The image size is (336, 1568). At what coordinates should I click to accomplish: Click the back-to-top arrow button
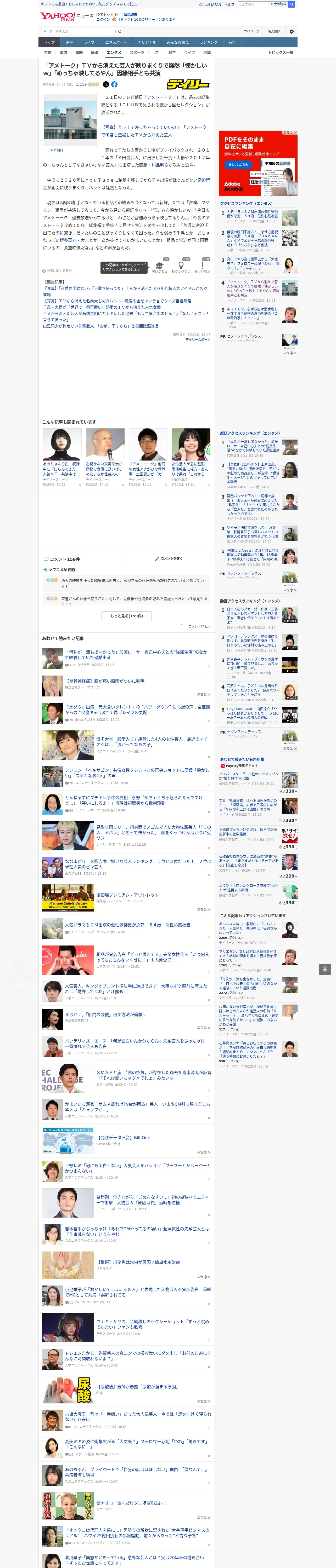coord(325,969)
